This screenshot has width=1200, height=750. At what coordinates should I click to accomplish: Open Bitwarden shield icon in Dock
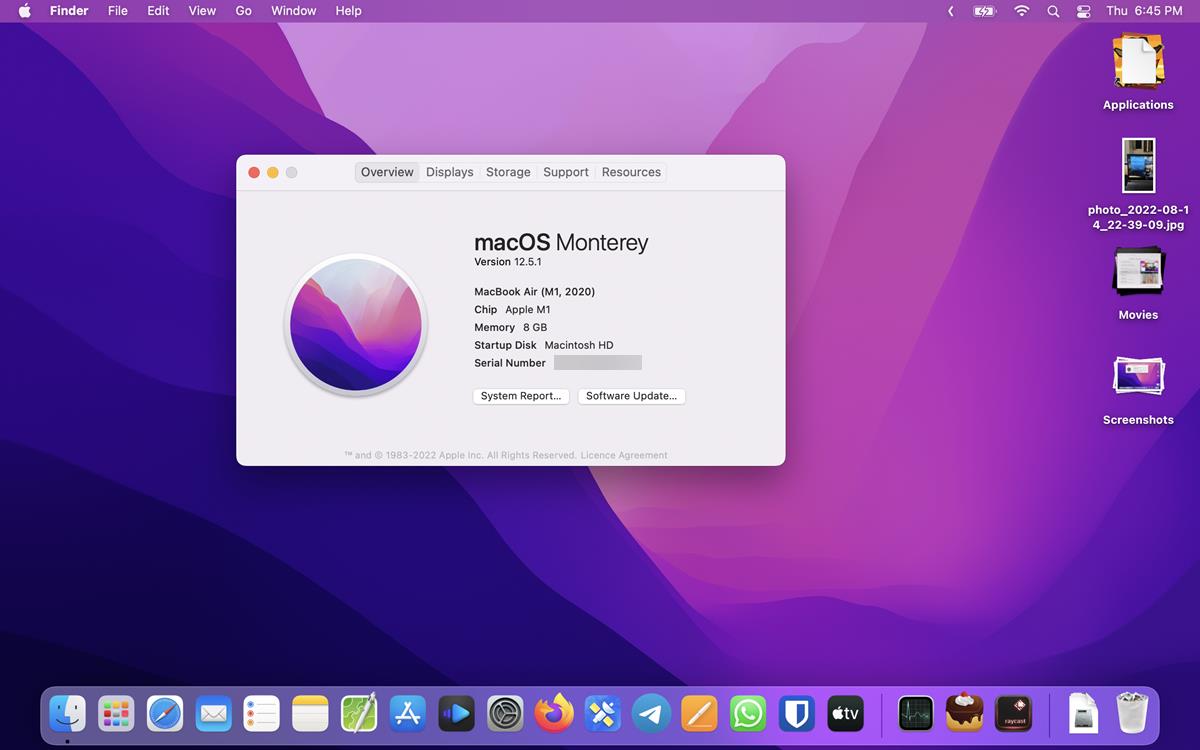[797, 713]
